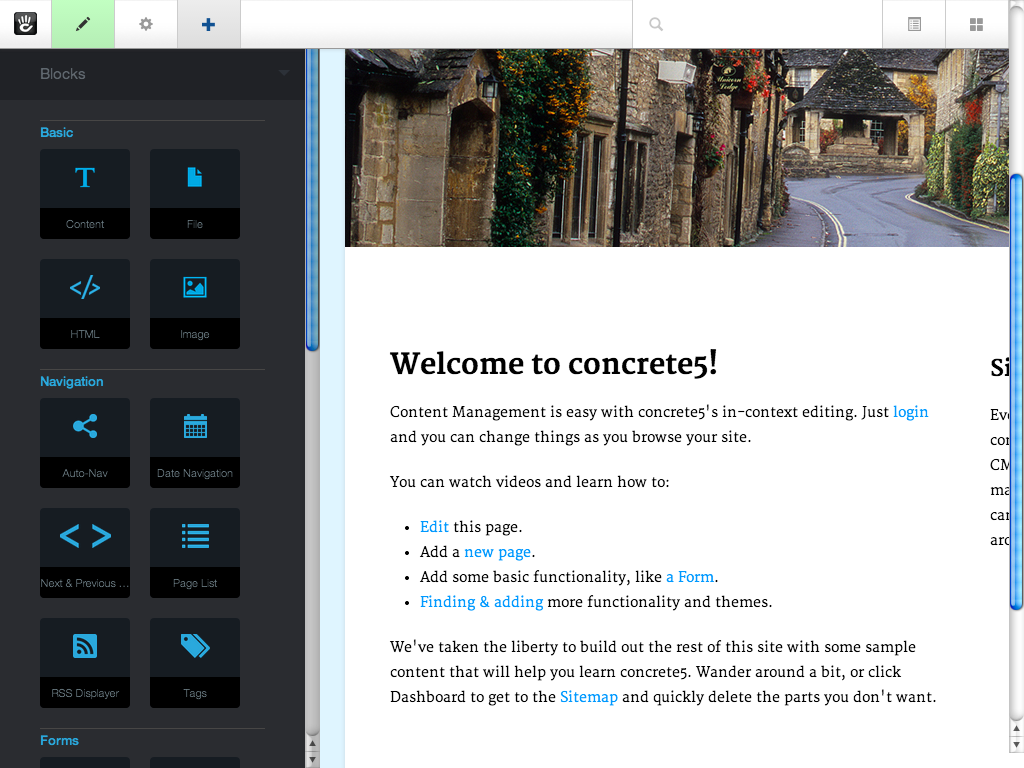Screen dimensions: 1024x768
Task: Open the Finding & adding link
Action: [x=481, y=602]
